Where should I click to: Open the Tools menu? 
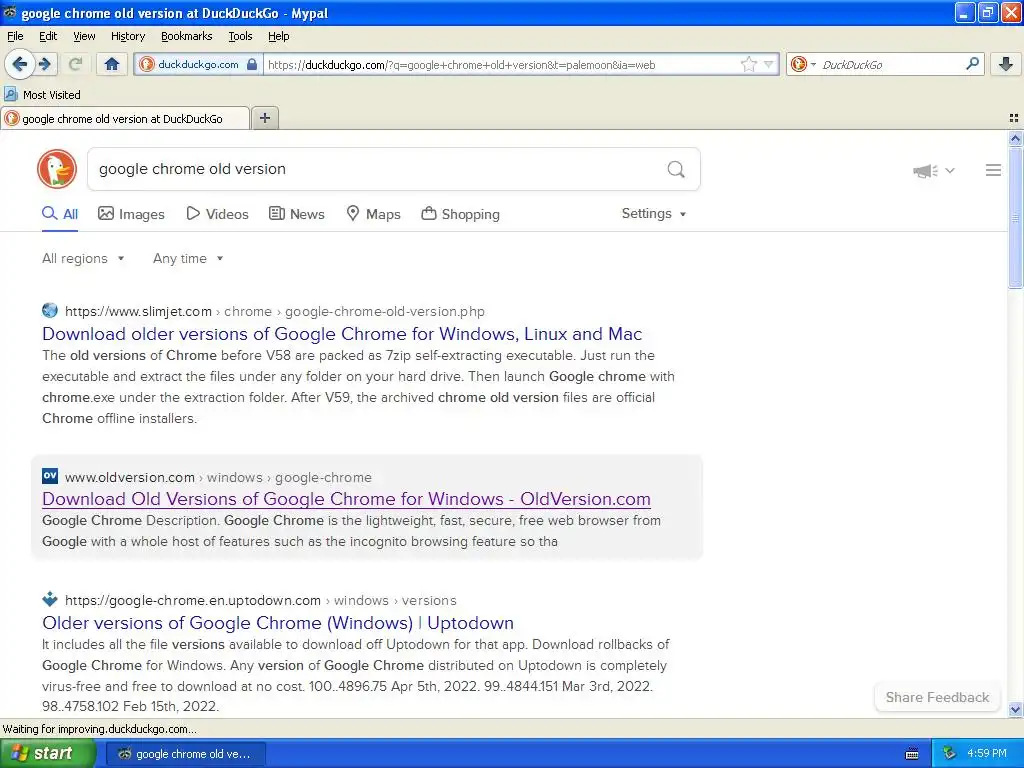coord(240,36)
